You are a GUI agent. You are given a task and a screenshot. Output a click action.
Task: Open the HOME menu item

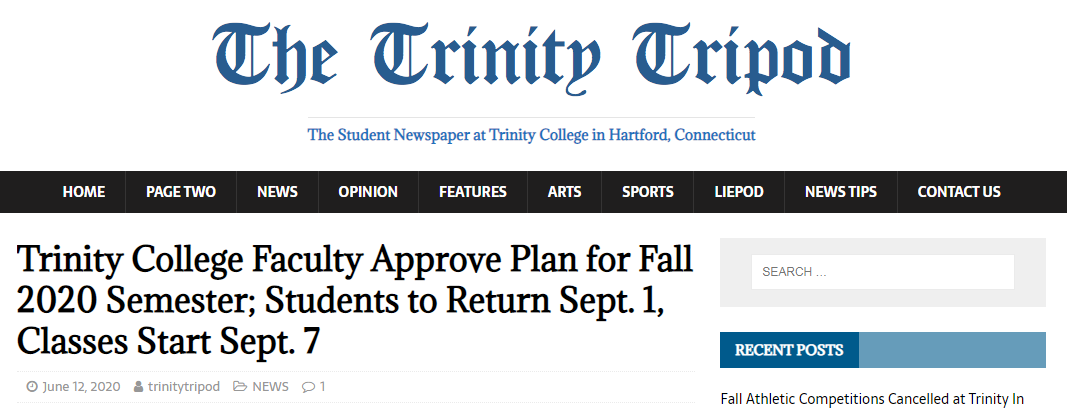(84, 192)
